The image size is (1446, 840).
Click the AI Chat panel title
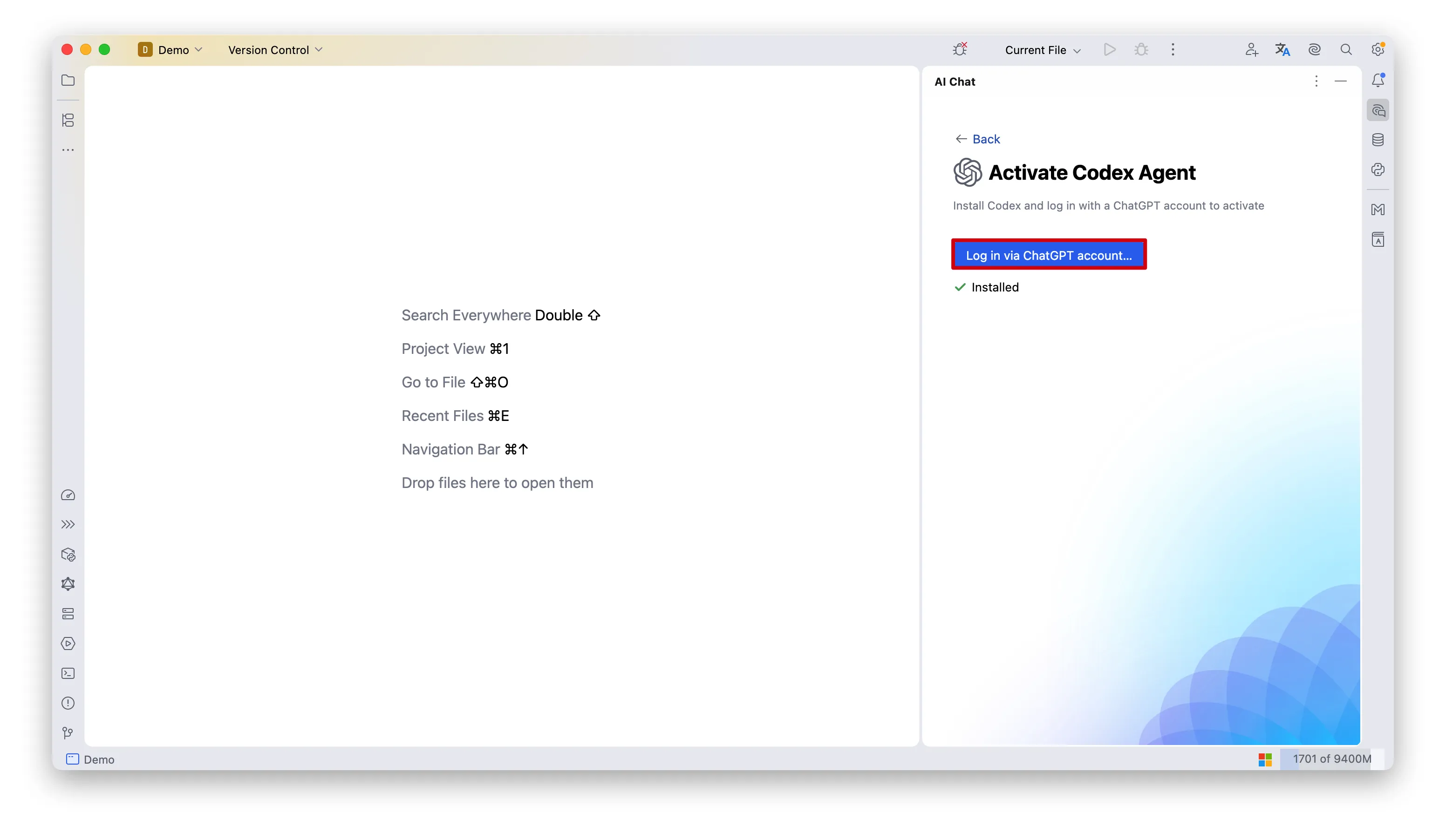(x=955, y=81)
